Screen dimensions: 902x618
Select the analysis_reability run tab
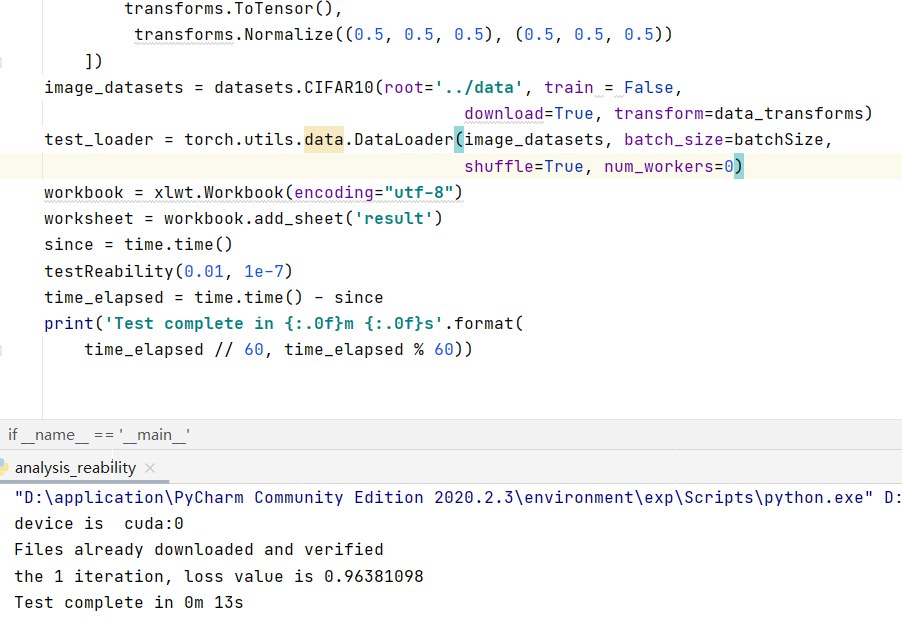[75, 468]
